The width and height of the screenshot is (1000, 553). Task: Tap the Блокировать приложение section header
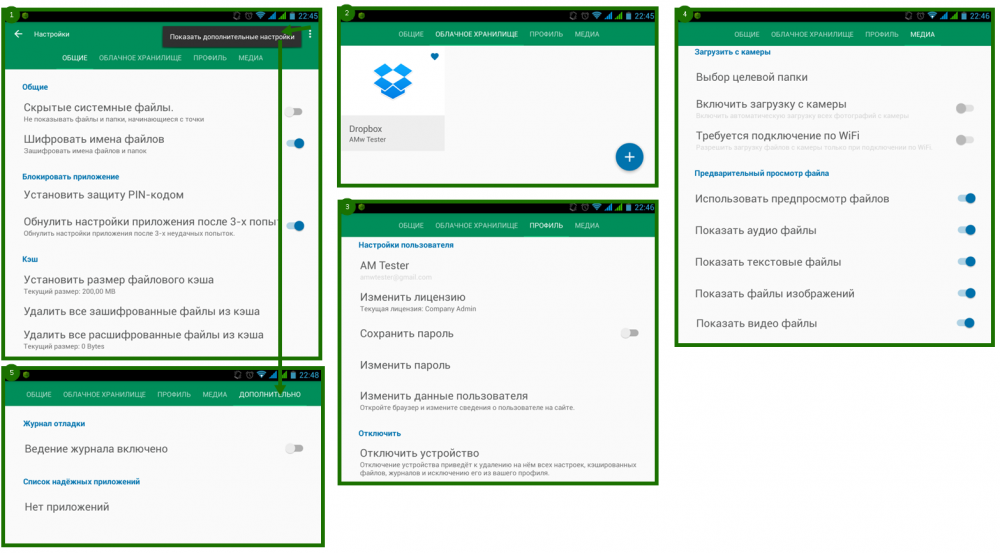point(71,177)
